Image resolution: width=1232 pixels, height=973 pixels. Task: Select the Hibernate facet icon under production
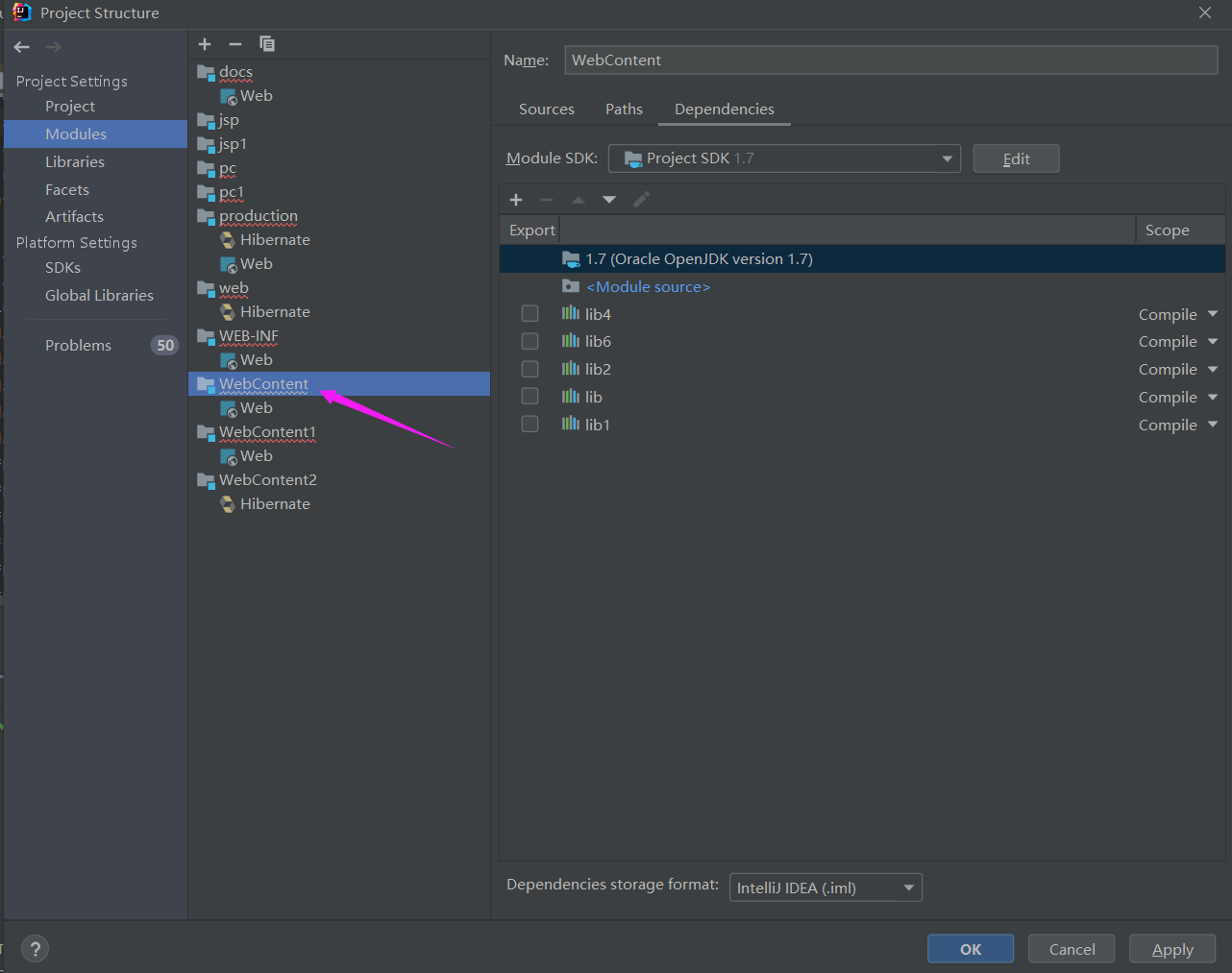228,240
